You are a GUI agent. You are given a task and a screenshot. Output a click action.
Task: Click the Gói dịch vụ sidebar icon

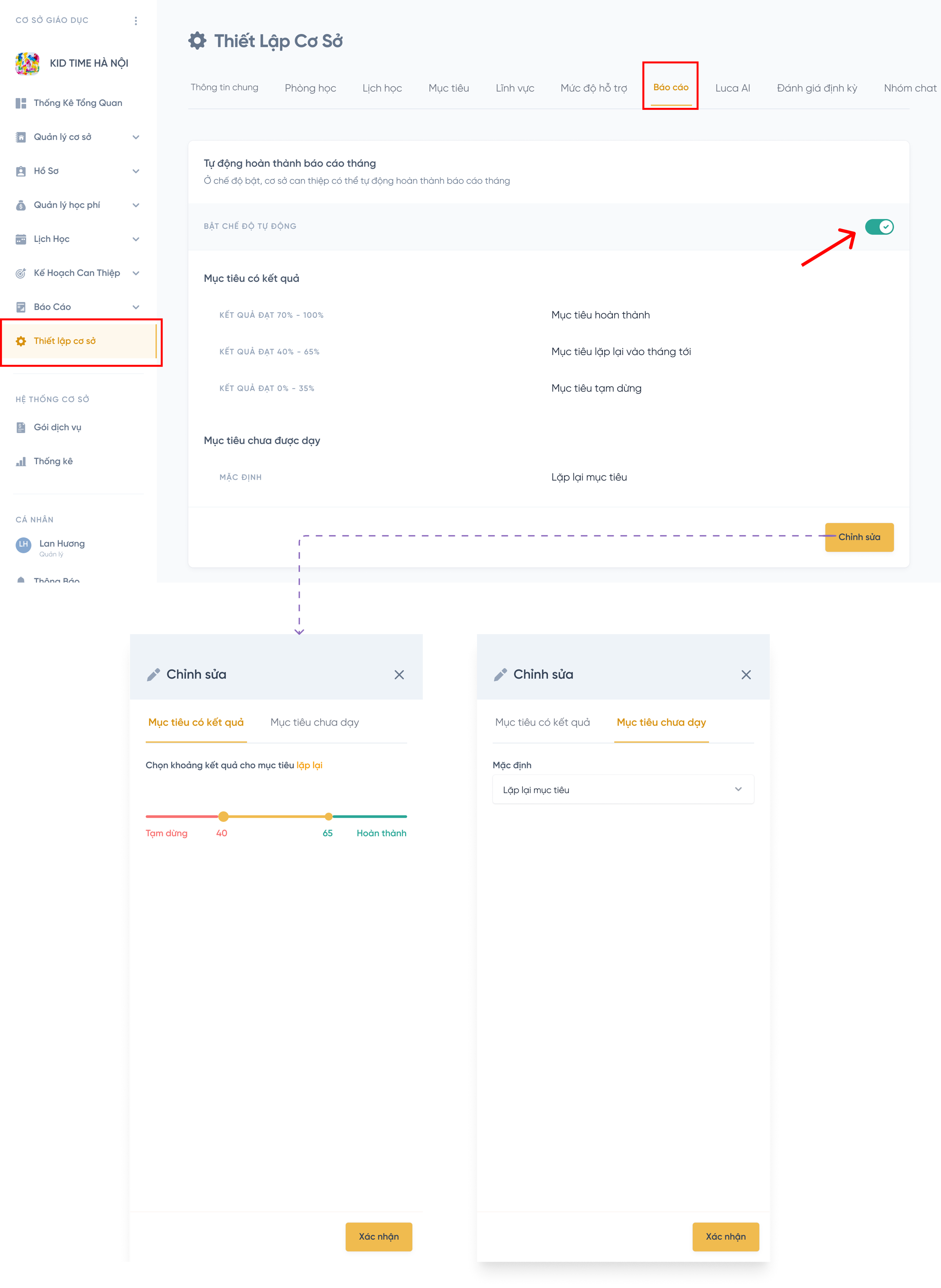pyautogui.click(x=21, y=427)
